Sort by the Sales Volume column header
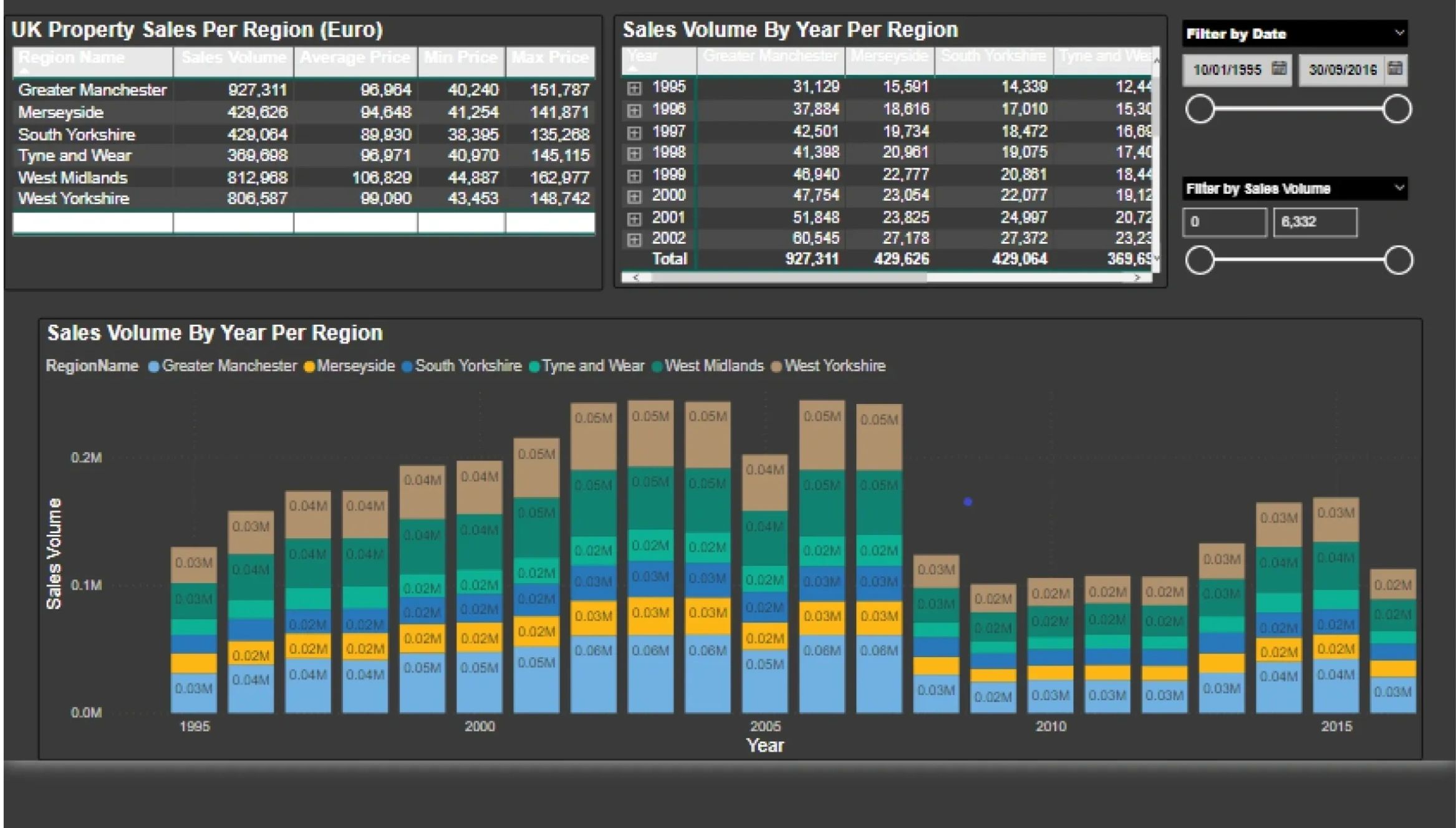 pos(233,60)
